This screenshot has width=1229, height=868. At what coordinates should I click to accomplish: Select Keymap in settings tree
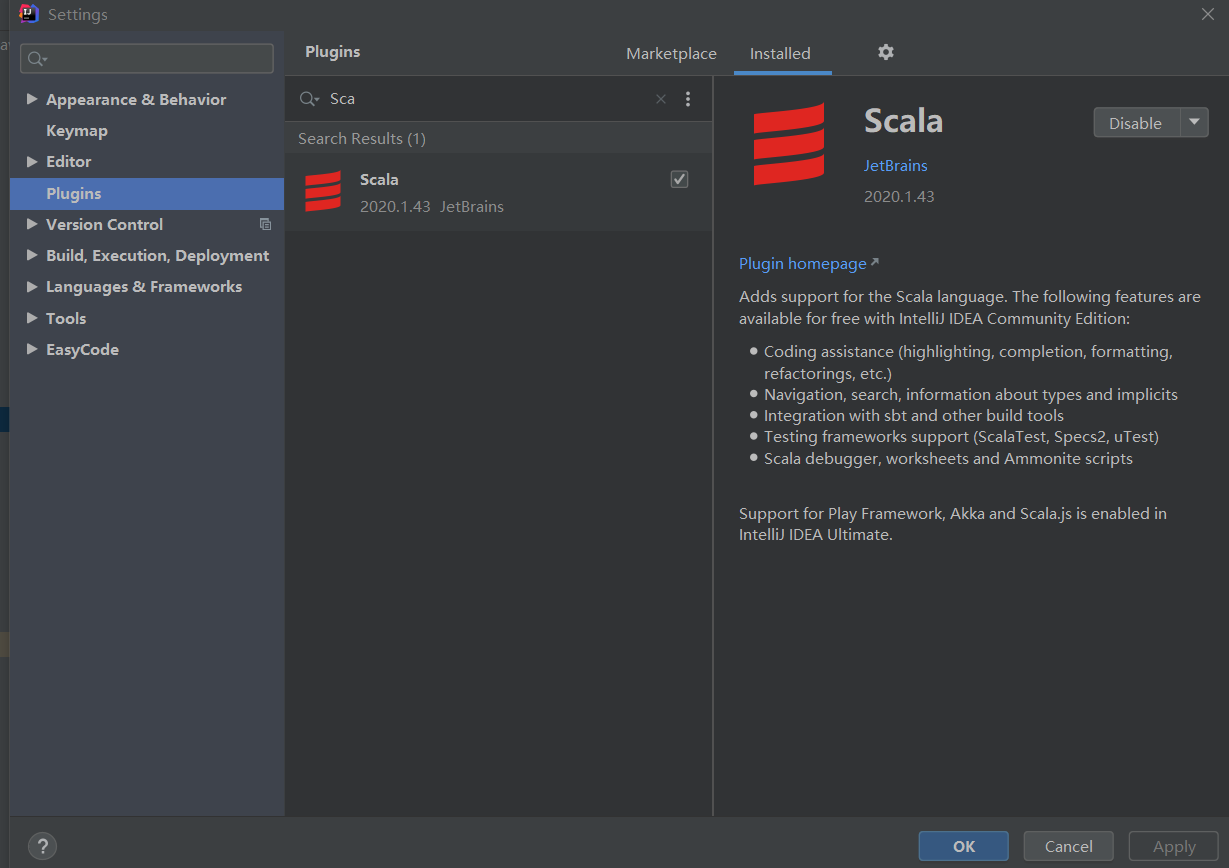(77, 130)
